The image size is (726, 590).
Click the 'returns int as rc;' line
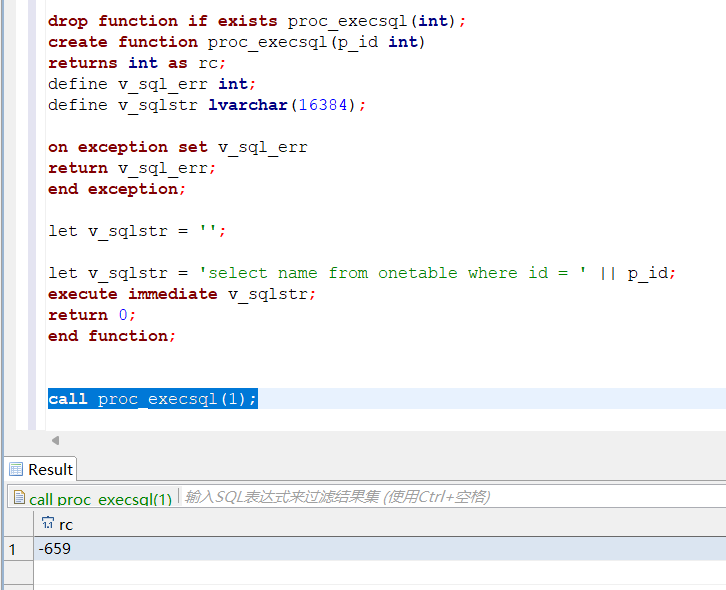137,63
